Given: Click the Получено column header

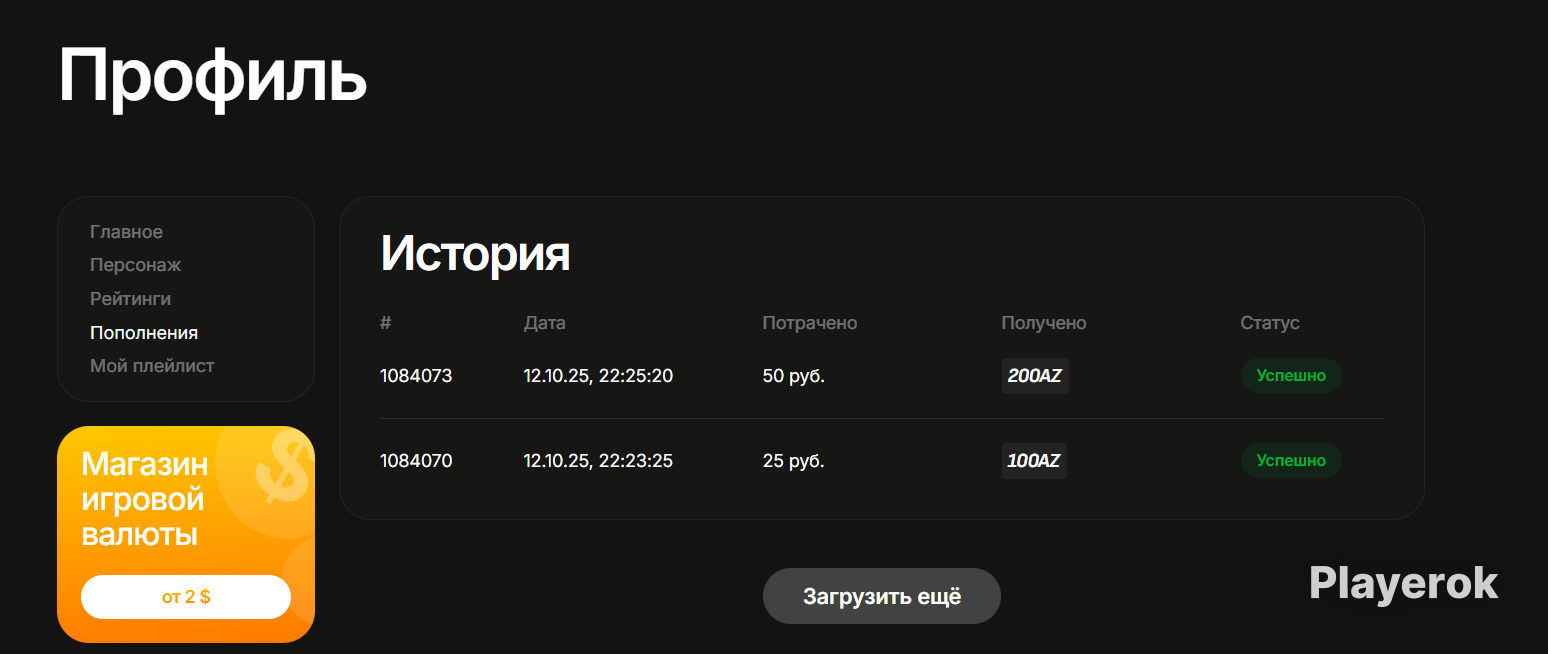Looking at the screenshot, I should pyautogui.click(x=1044, y=323).
